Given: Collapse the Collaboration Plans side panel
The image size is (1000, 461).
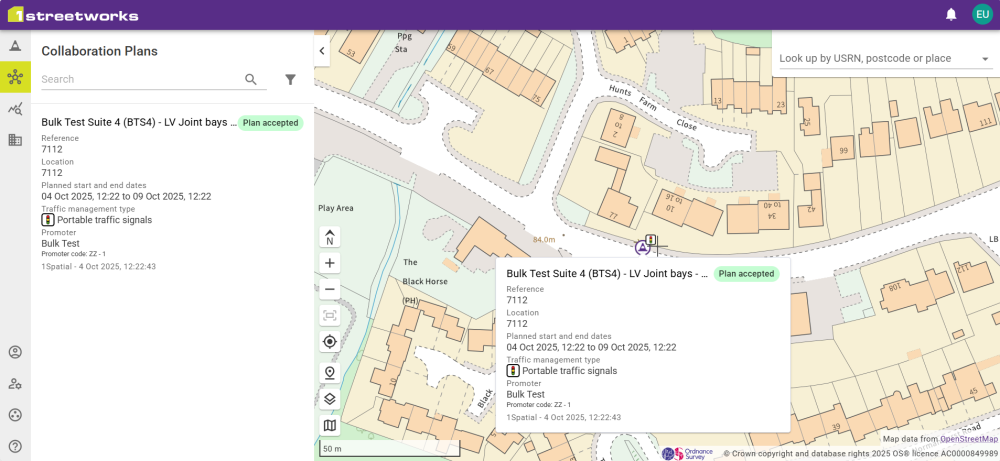Looking at the screenshot, I should point(323,50).
